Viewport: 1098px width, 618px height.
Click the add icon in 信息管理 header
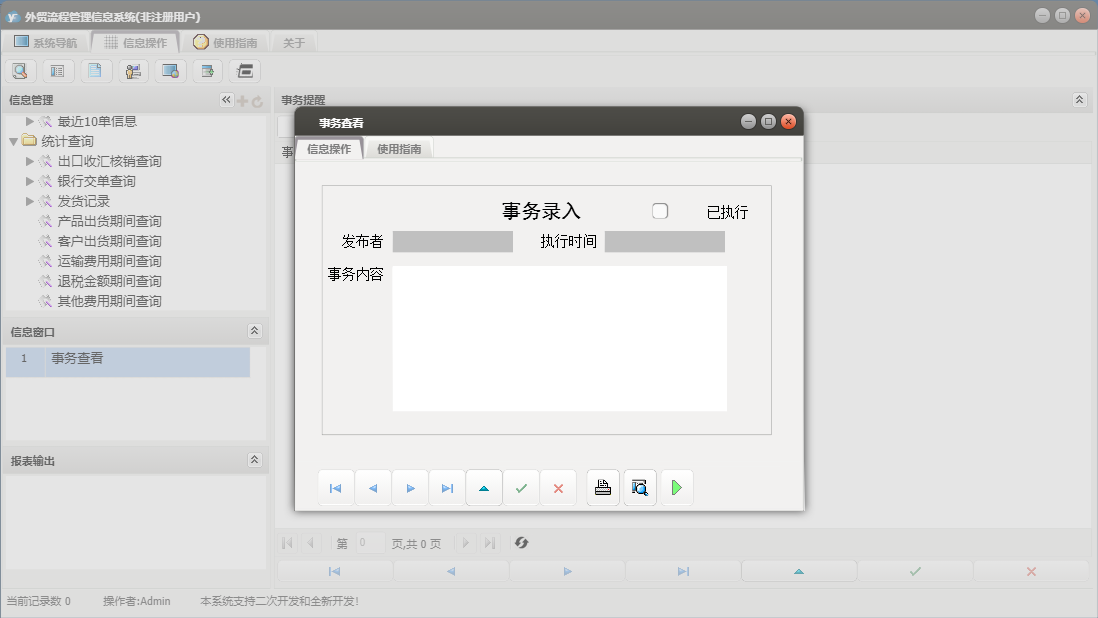(241, 99)
